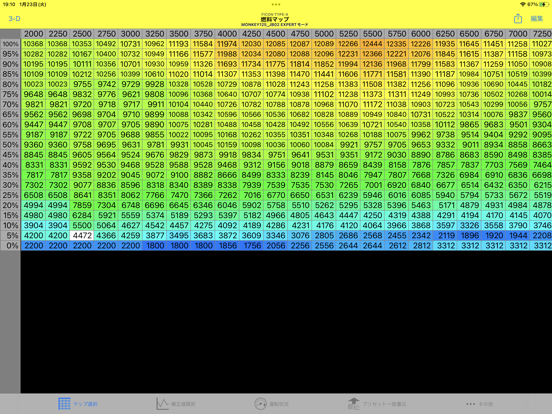Open the 運転状況 gauge tab
This screenshot has height=414, width=552.
(271, 404)
